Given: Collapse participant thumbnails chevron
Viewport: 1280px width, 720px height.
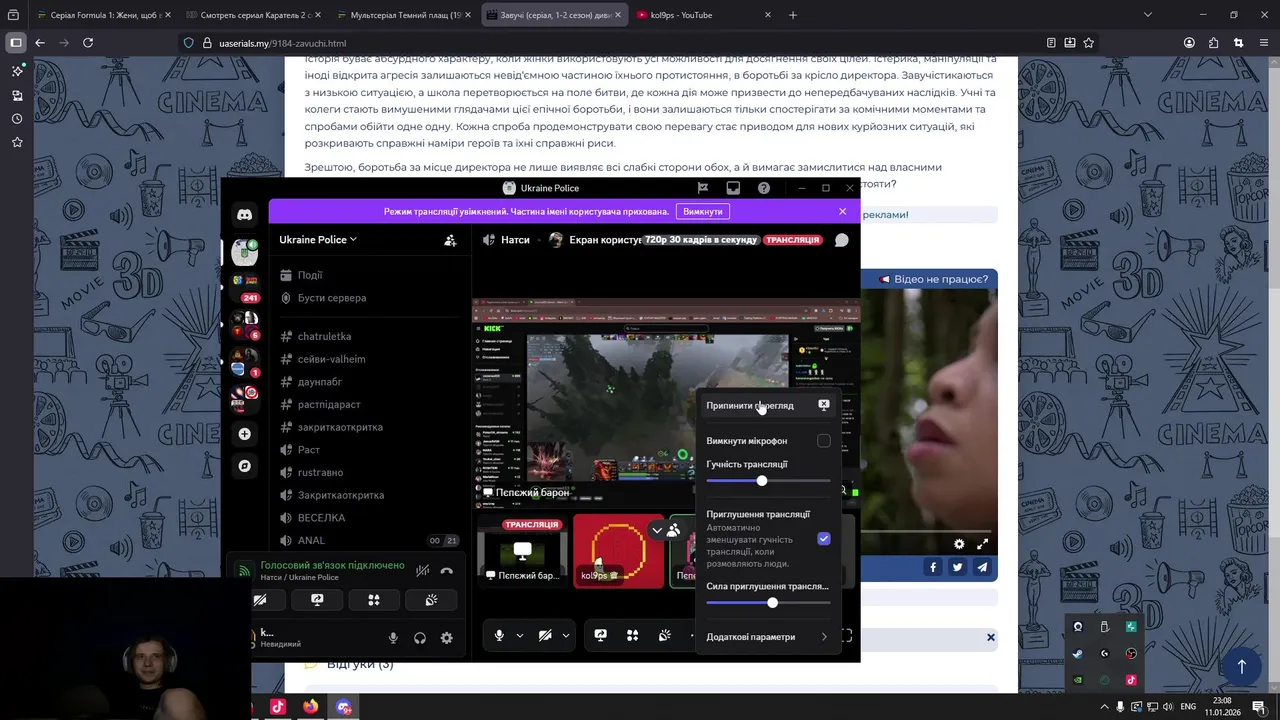Looking at the screenshot, I should pyautogui.click(x=657, y=530).
